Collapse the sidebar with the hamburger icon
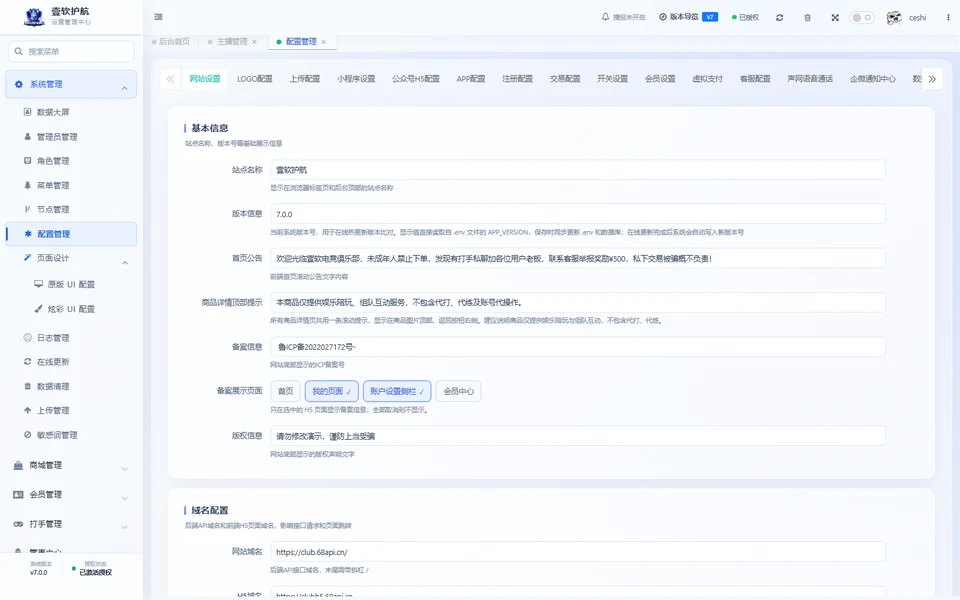This screenshot has width=960, height=600. tap(159, 17)
